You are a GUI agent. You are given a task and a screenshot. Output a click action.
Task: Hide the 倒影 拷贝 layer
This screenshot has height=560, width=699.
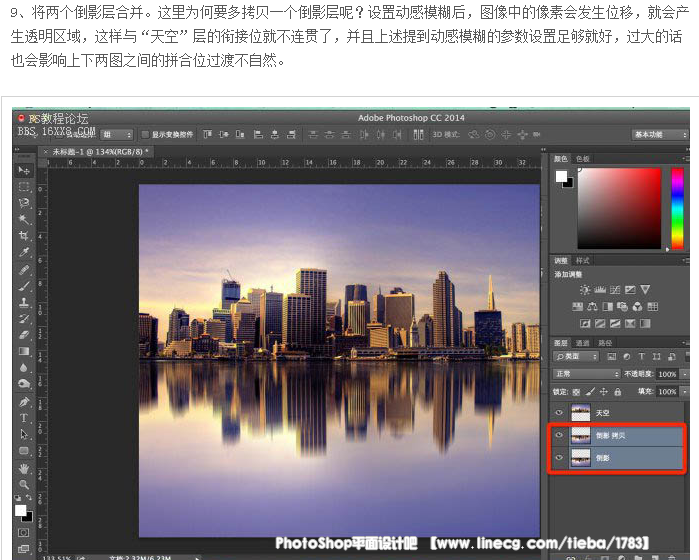pos(559,435)
